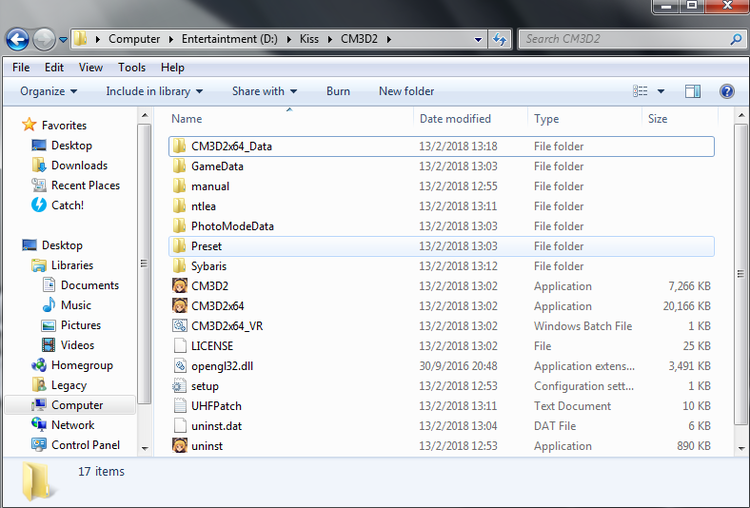Open Recent Places in the sidebar
Viewport: 750px width, 508px height.
(86, 186)
